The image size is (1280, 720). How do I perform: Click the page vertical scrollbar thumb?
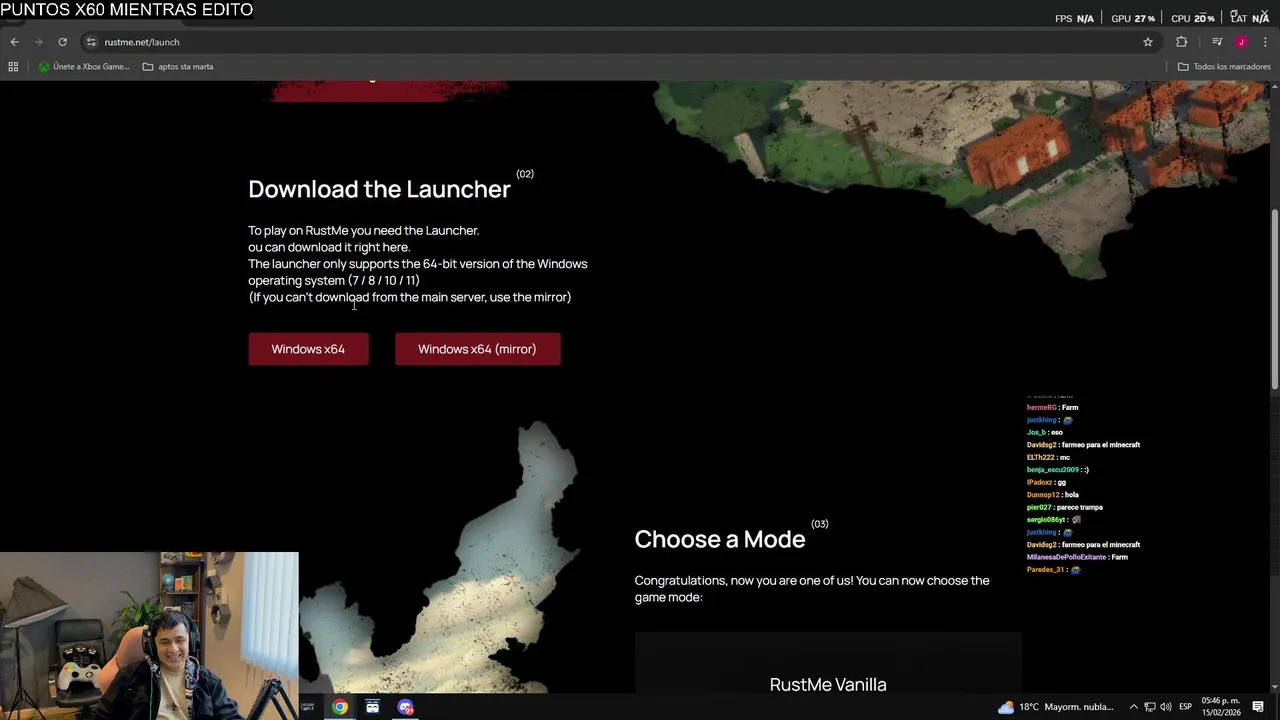[x=1274, y=300]
